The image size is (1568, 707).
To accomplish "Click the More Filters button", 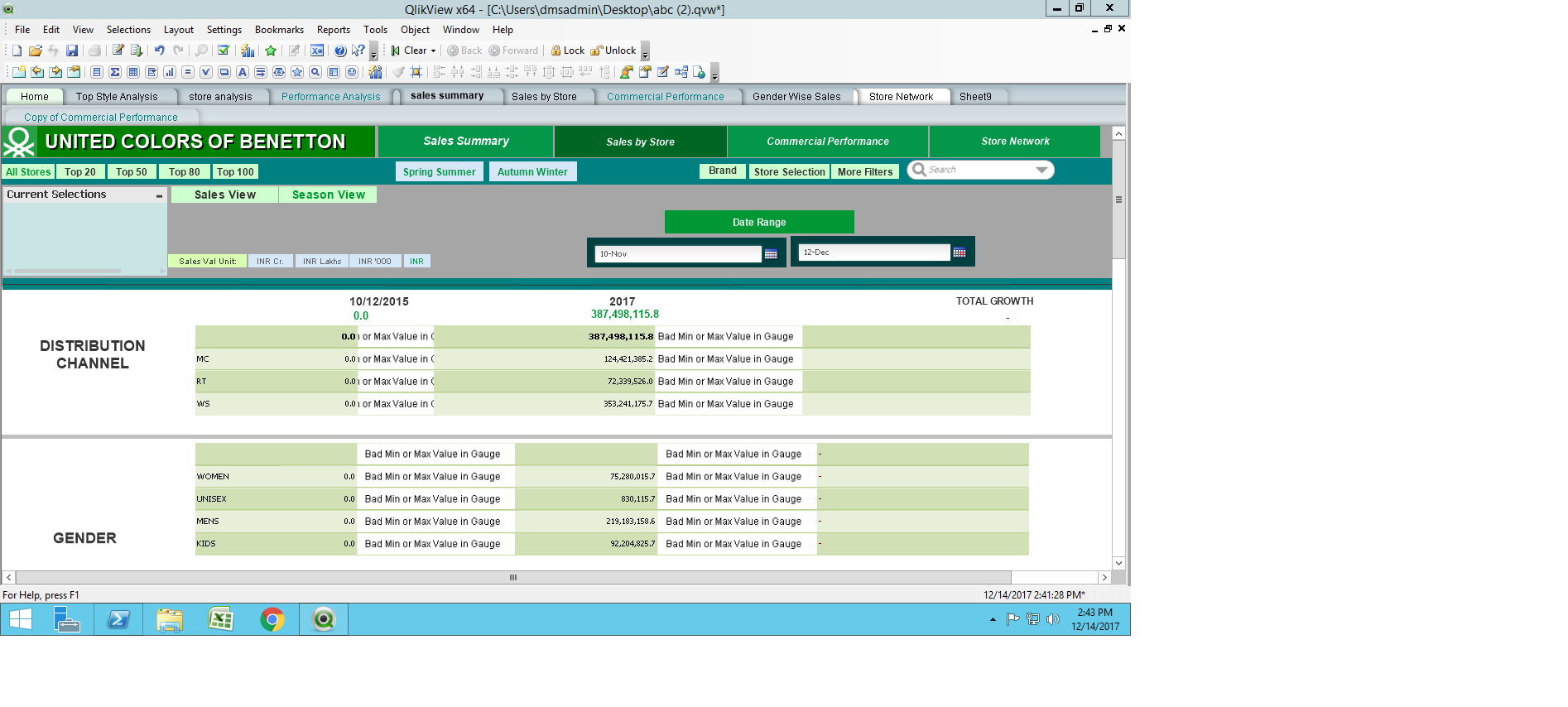I will [x=865, y=171].
